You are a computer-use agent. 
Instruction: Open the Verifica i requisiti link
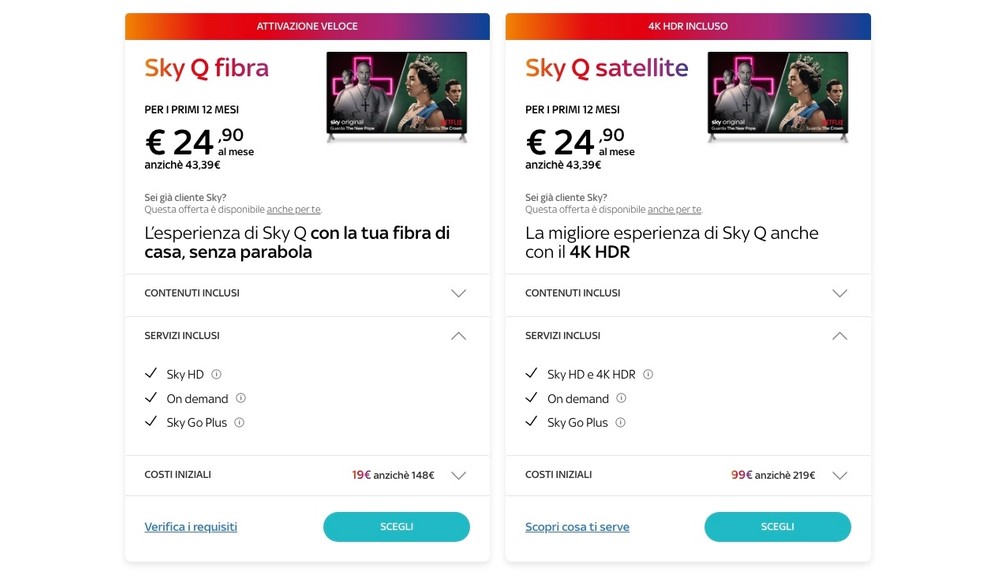point(191,527)
